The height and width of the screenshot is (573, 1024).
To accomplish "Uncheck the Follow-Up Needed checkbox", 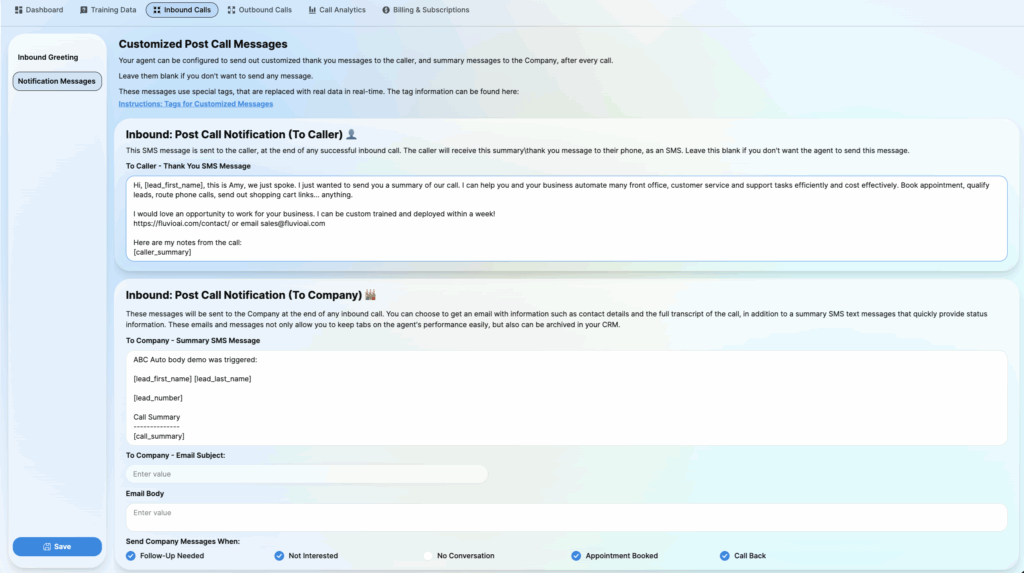I will pyautogui.click(x=131, y=556).
